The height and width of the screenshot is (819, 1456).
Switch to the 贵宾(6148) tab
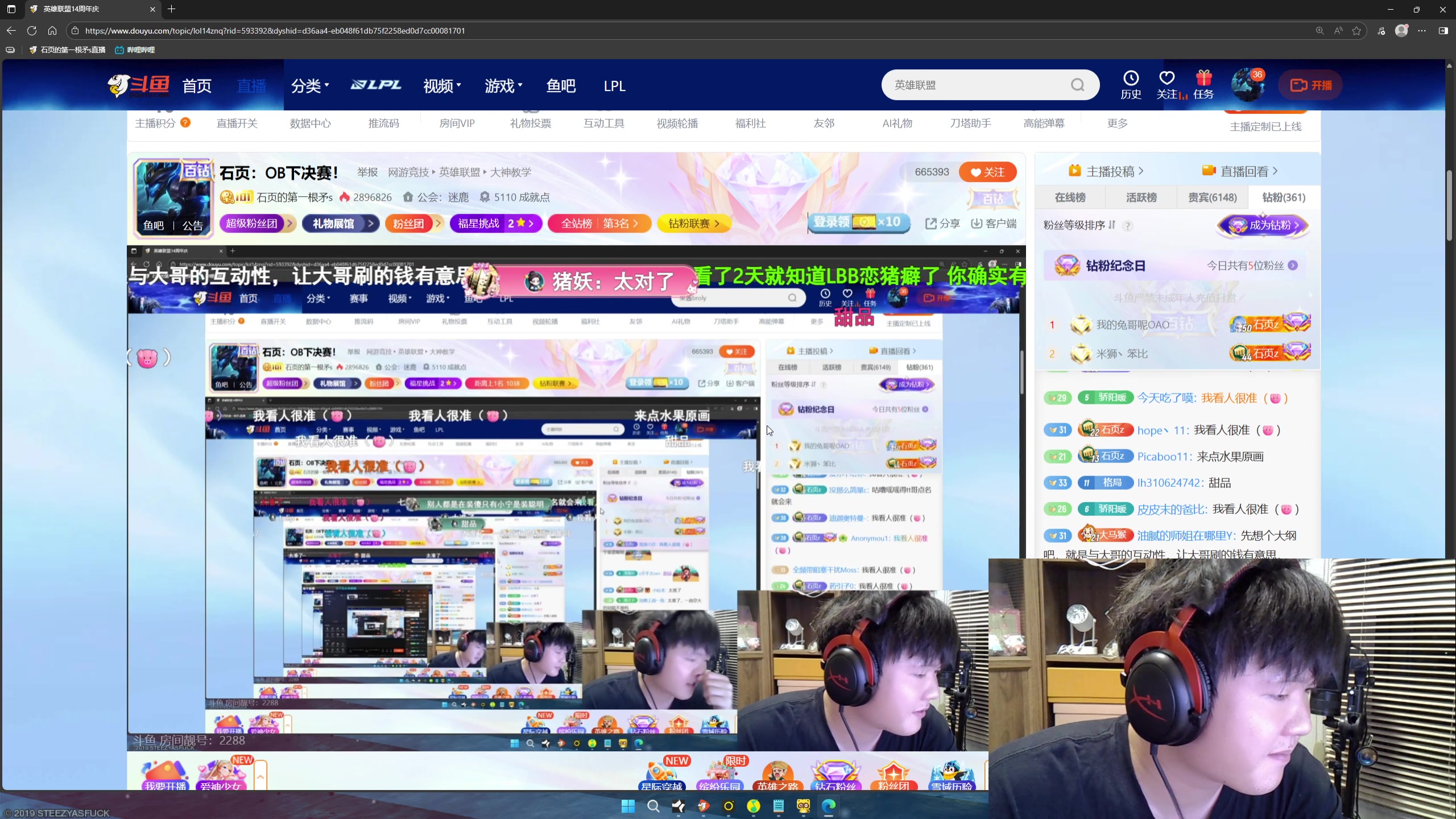(1213, 197)
